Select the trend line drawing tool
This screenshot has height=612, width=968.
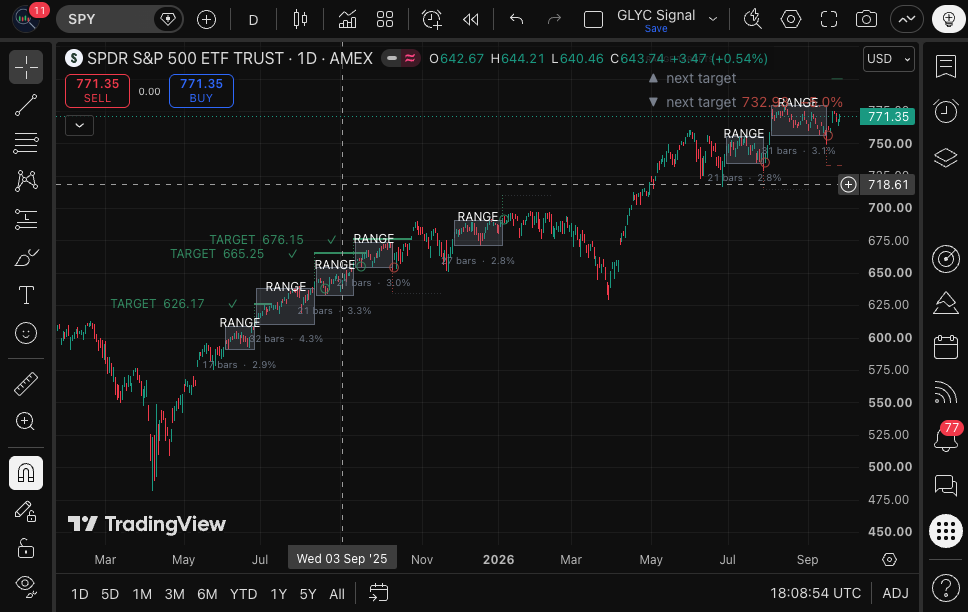(x=26, y=105)
